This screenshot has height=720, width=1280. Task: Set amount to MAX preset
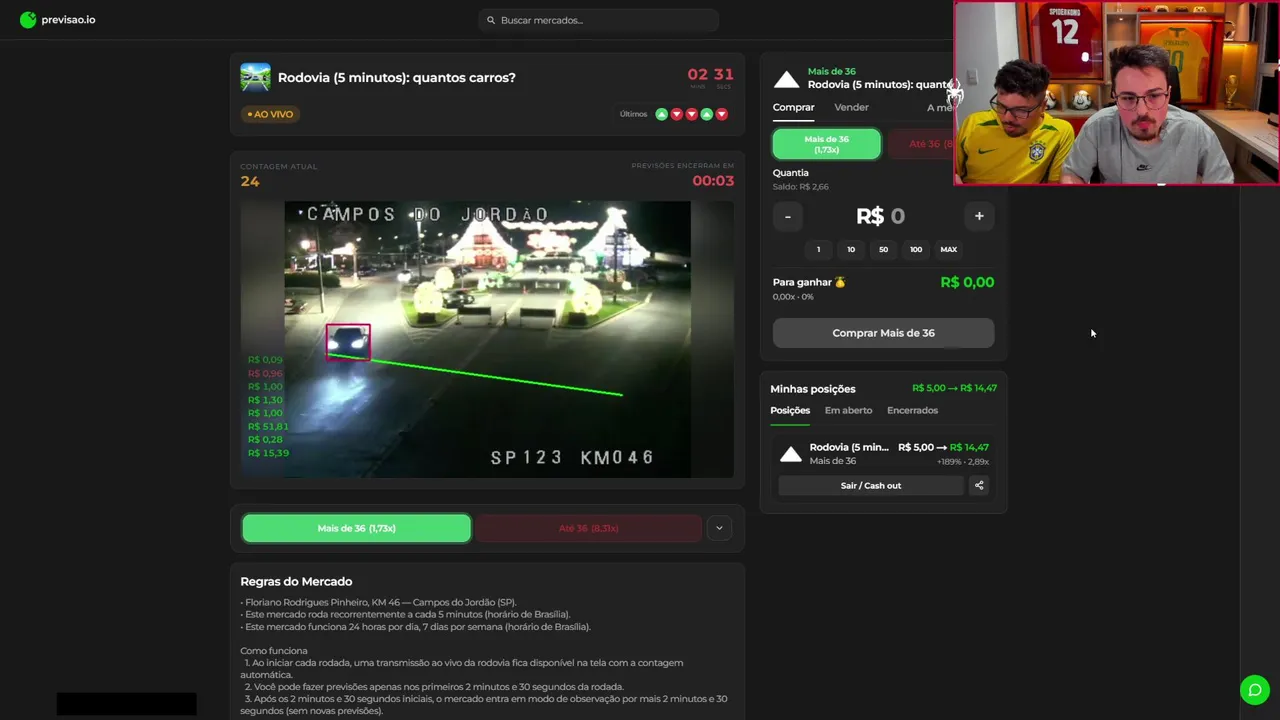pyautogui.click(x=948, y=249)
